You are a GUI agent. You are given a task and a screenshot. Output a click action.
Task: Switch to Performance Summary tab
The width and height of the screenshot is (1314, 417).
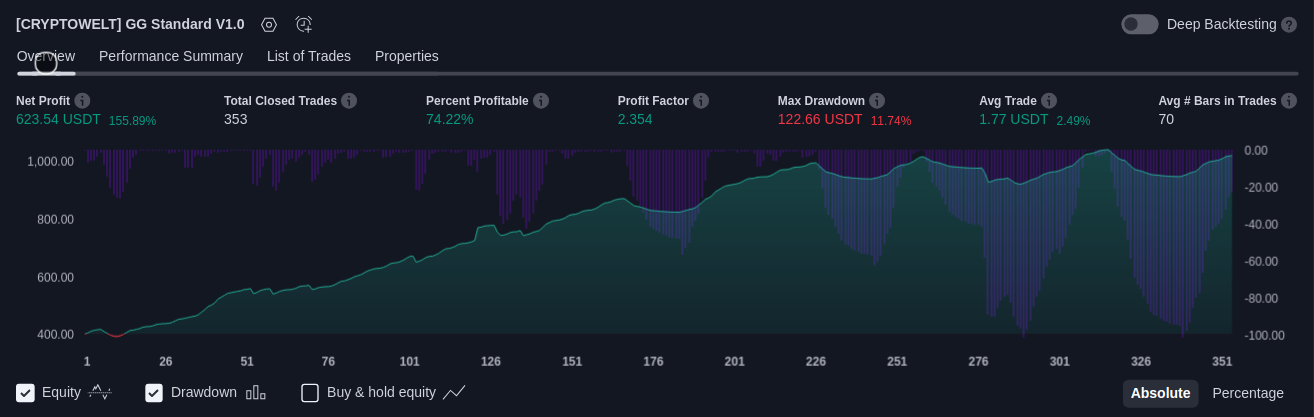(171, 56)
